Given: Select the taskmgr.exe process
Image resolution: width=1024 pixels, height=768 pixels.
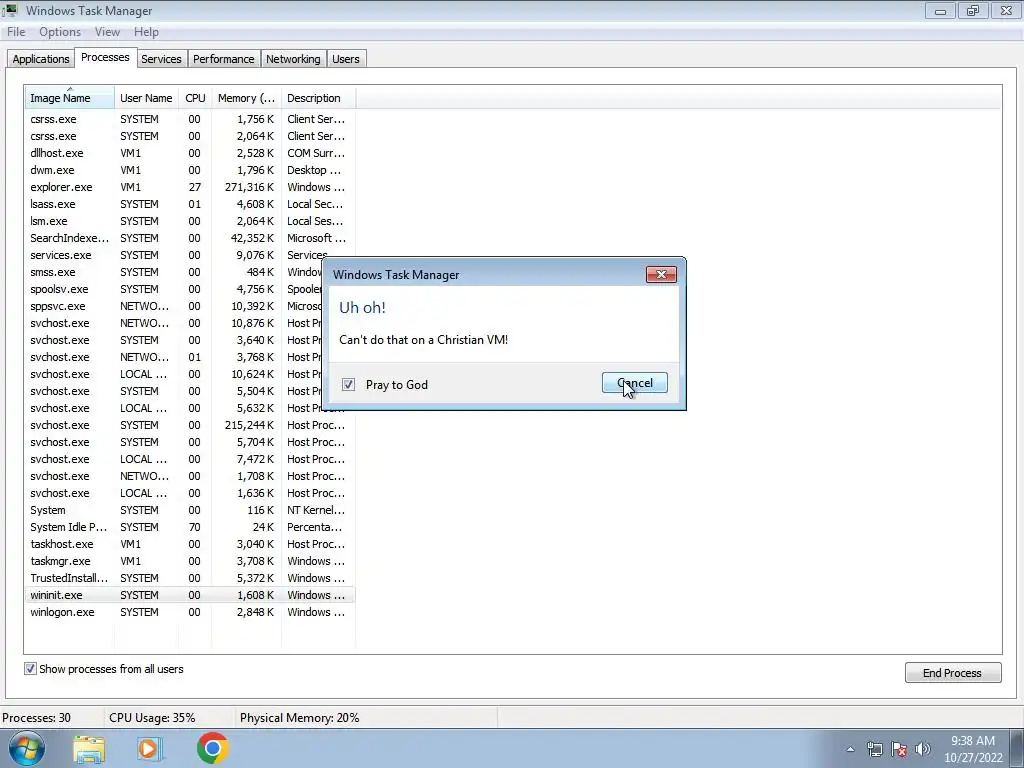Looking at the screenshot, I should pos(190,561).
